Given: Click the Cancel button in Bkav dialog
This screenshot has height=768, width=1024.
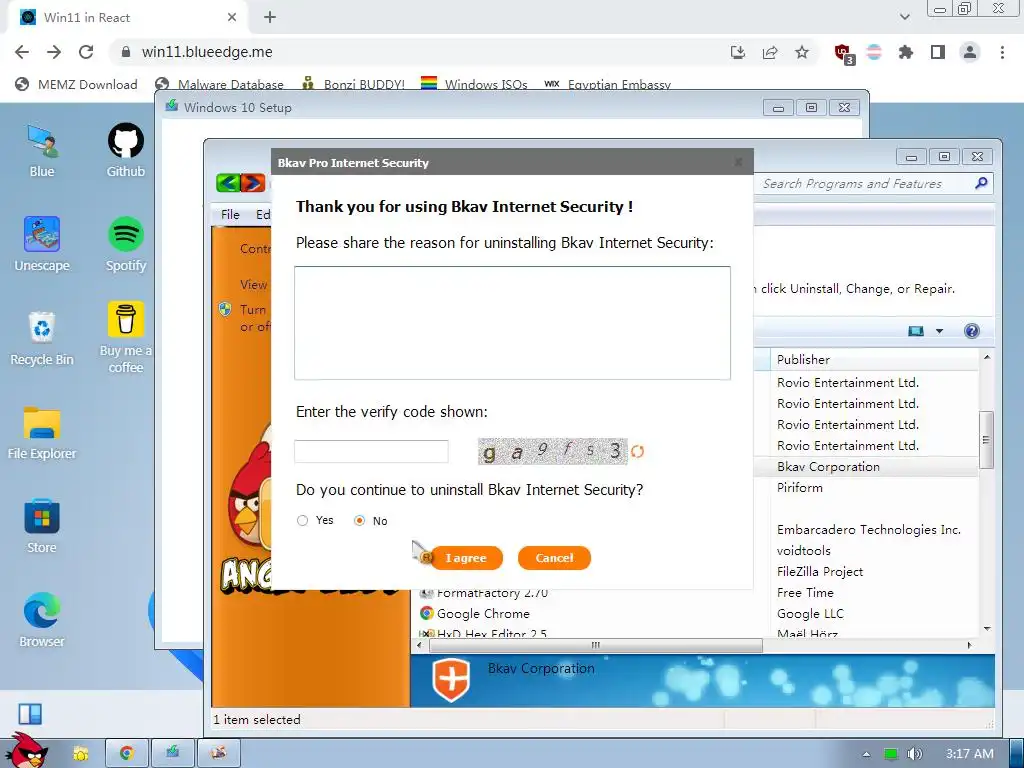Looking at the screenshot, I should coord(554,558).
